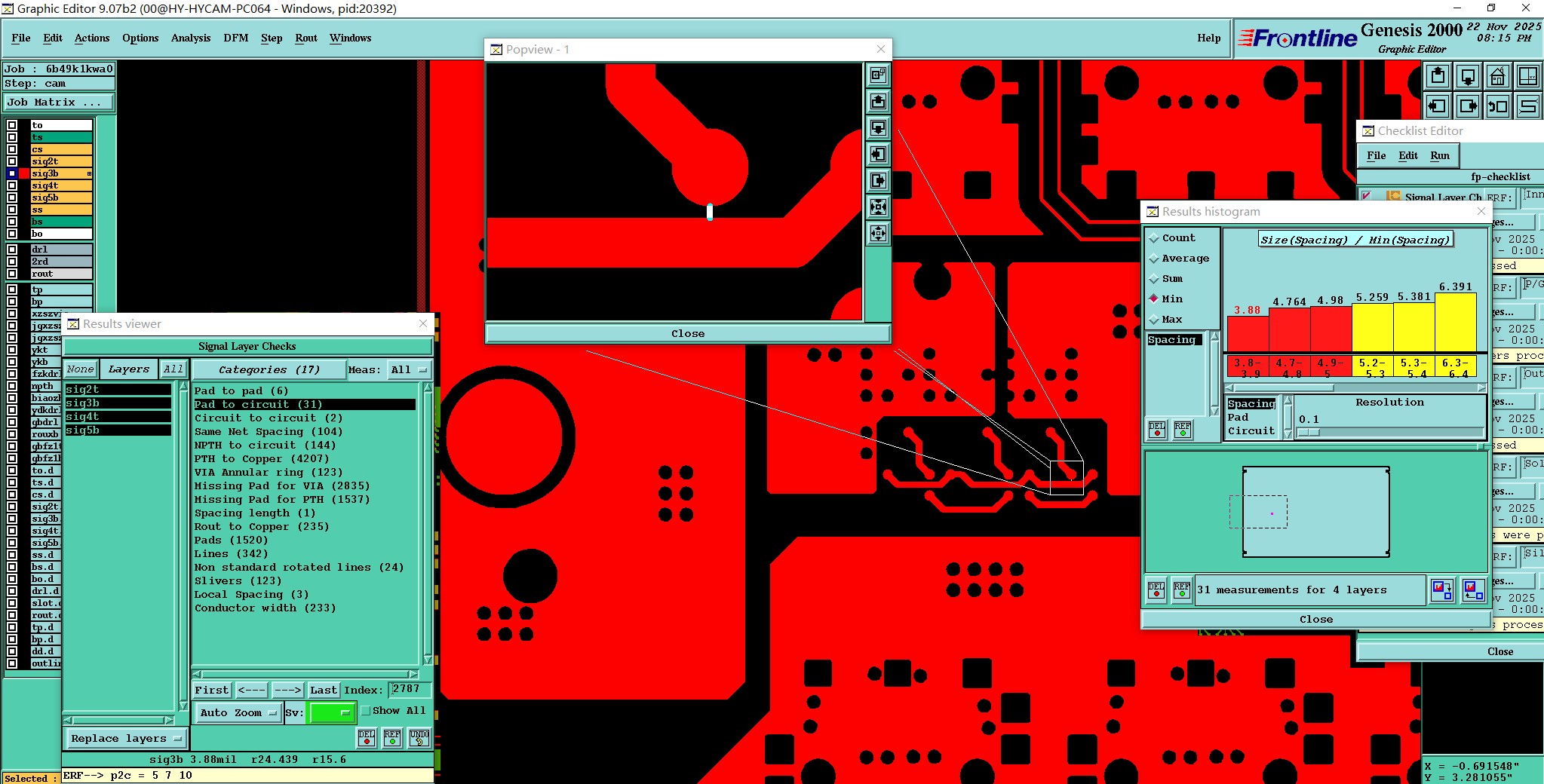Open the Replace layers dropdown

click(126, 738)
